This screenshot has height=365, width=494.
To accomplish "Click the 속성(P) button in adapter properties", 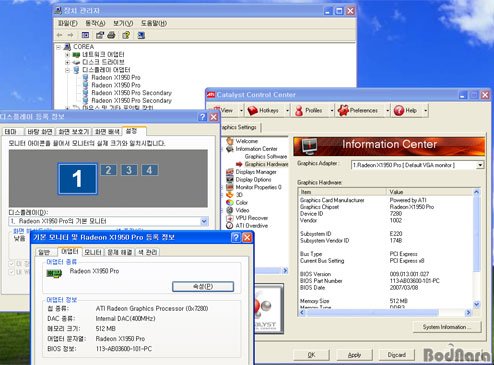I will pyautogui.click(x=203, y=286).
